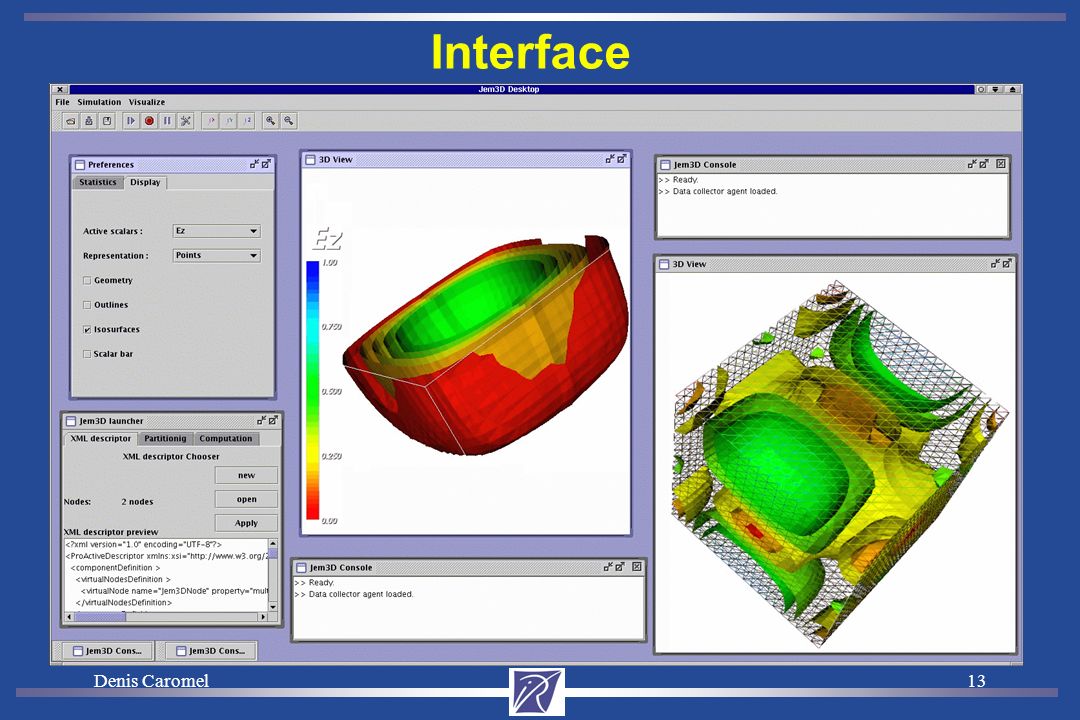Start simulation with the play-step icon

(x=131, y=121)
